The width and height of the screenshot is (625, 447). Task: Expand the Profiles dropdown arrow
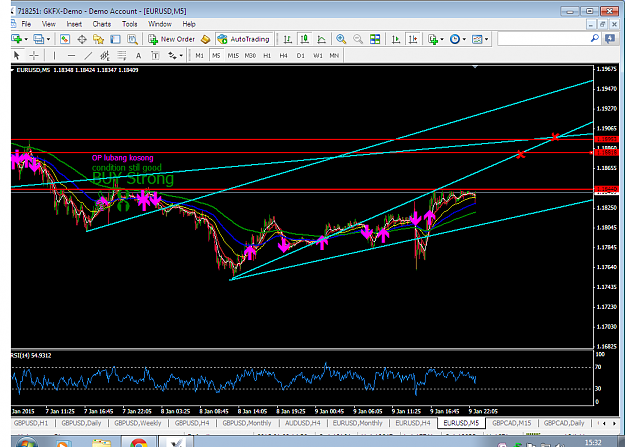pyautogui.click(x=48, y=39)
